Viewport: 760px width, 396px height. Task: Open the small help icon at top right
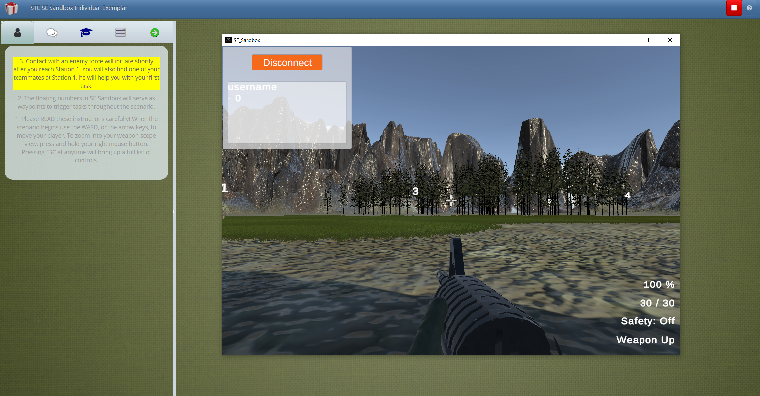(749, 8)
